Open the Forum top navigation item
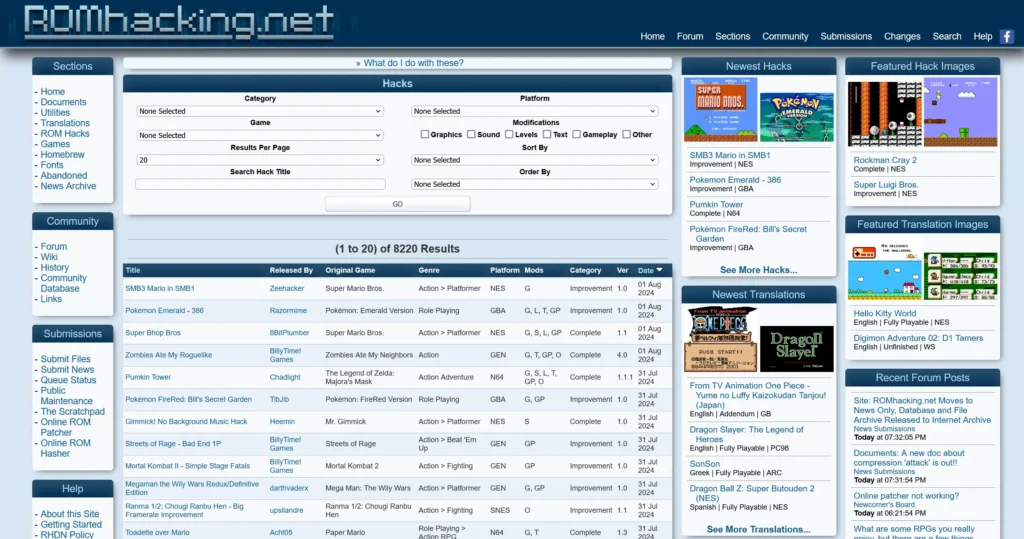 click(690, 37)
